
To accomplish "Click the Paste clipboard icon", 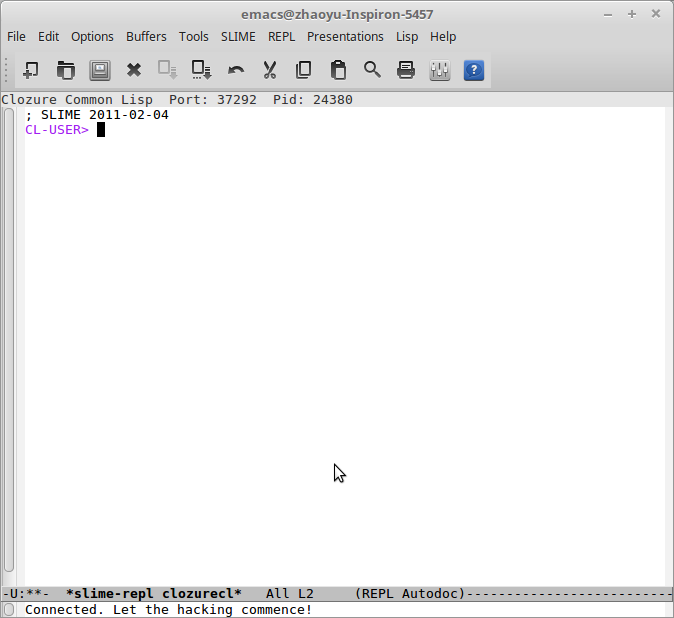I will 338,70.
